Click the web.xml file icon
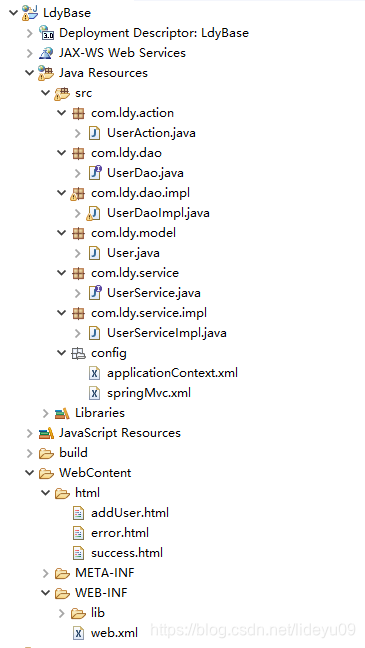The height and width of the screenshot is (648, 365). [x=79, y=633]
